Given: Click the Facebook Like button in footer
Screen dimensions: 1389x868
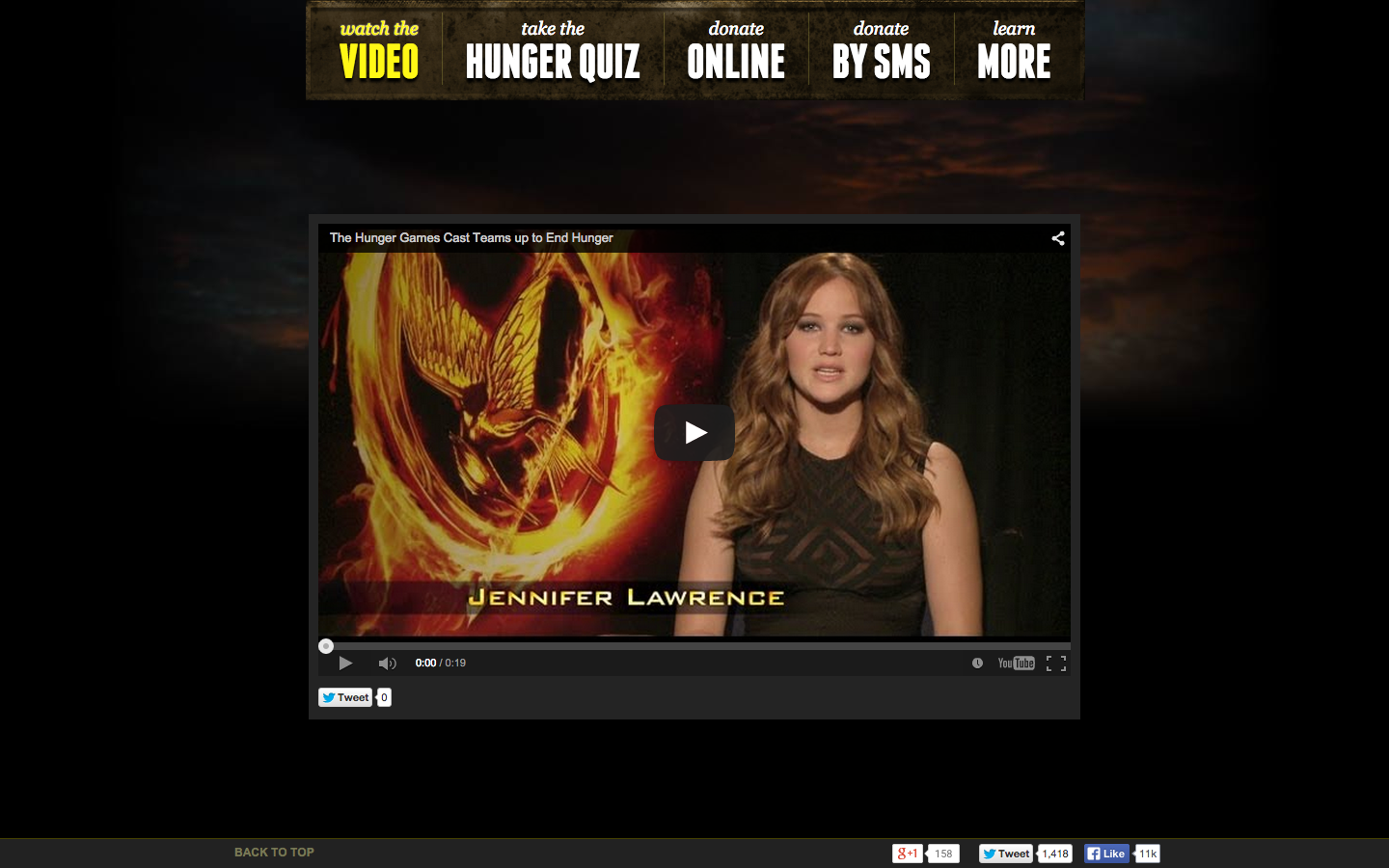Looking at the screenshot, I should coord(1106,854).
